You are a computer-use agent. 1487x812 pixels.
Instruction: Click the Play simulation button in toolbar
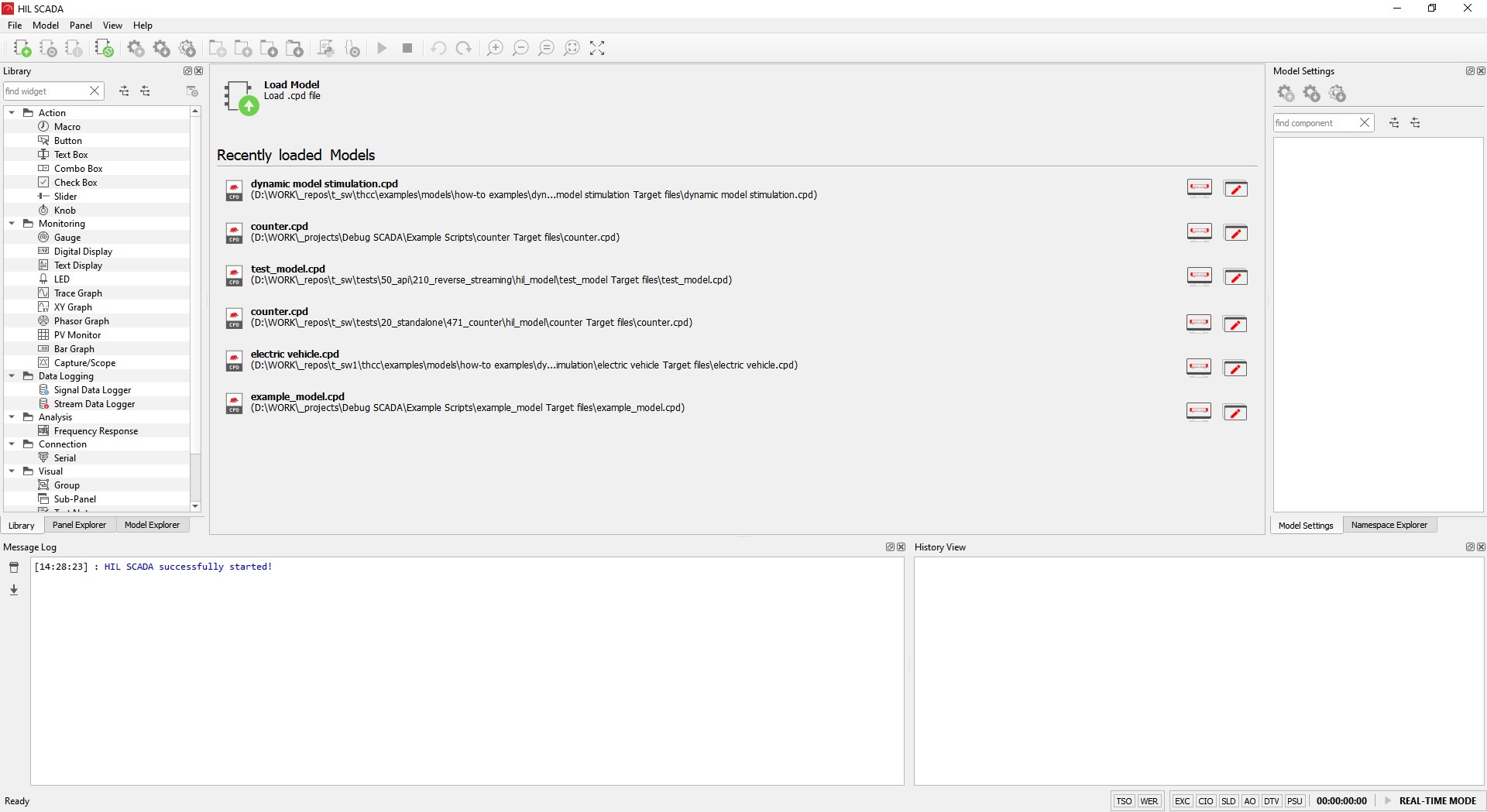tap(382, 49)
